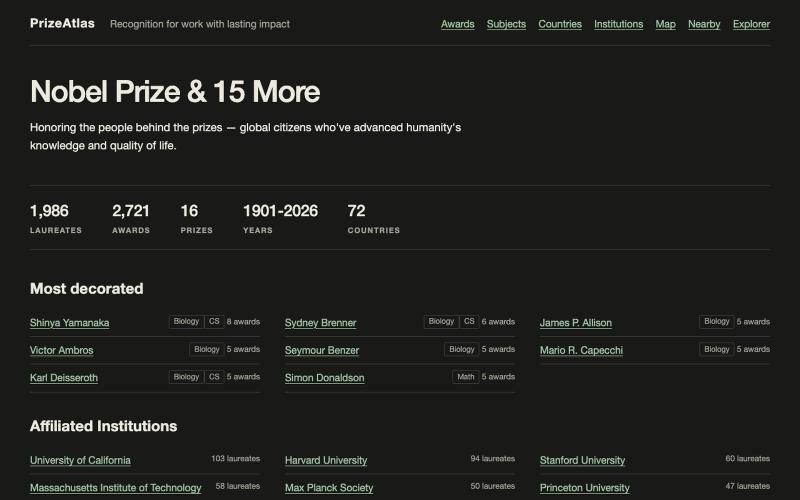Go to the Awards nav link
Image resolution: width=800 pixels, height=500 pixels.
458,24
